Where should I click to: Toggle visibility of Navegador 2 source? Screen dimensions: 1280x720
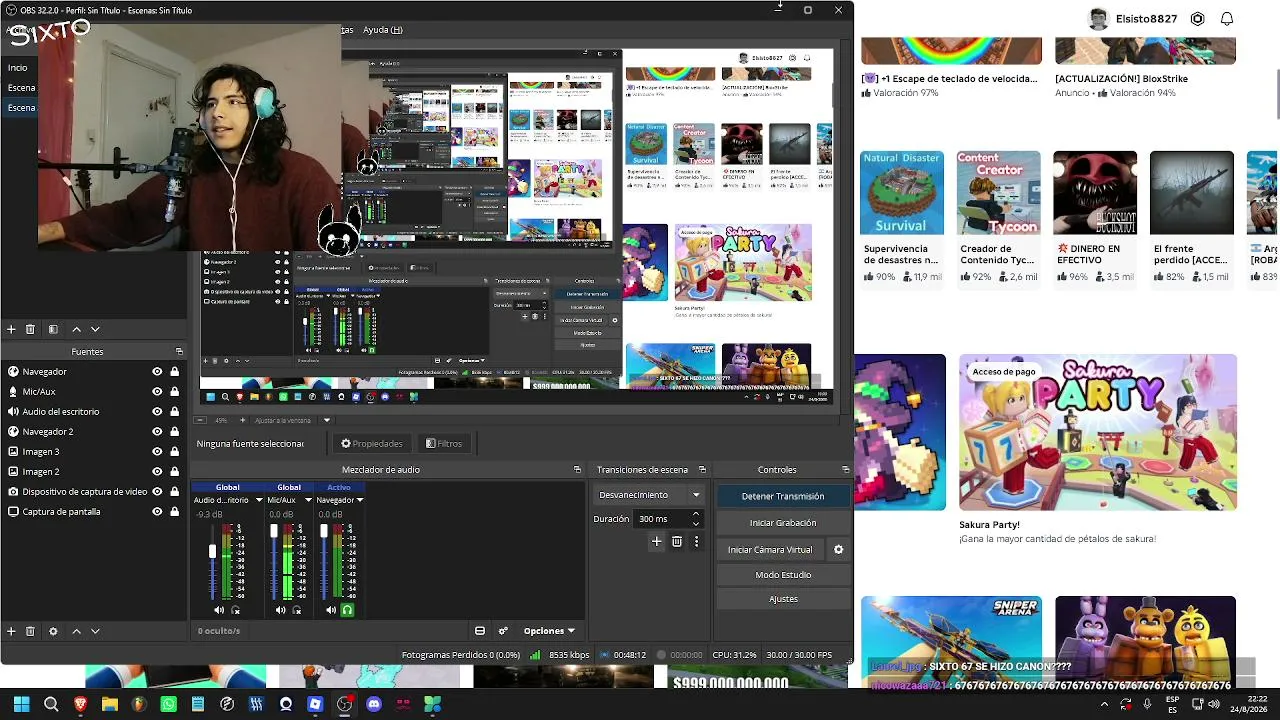pyautogui.click(x=157, y=432)
